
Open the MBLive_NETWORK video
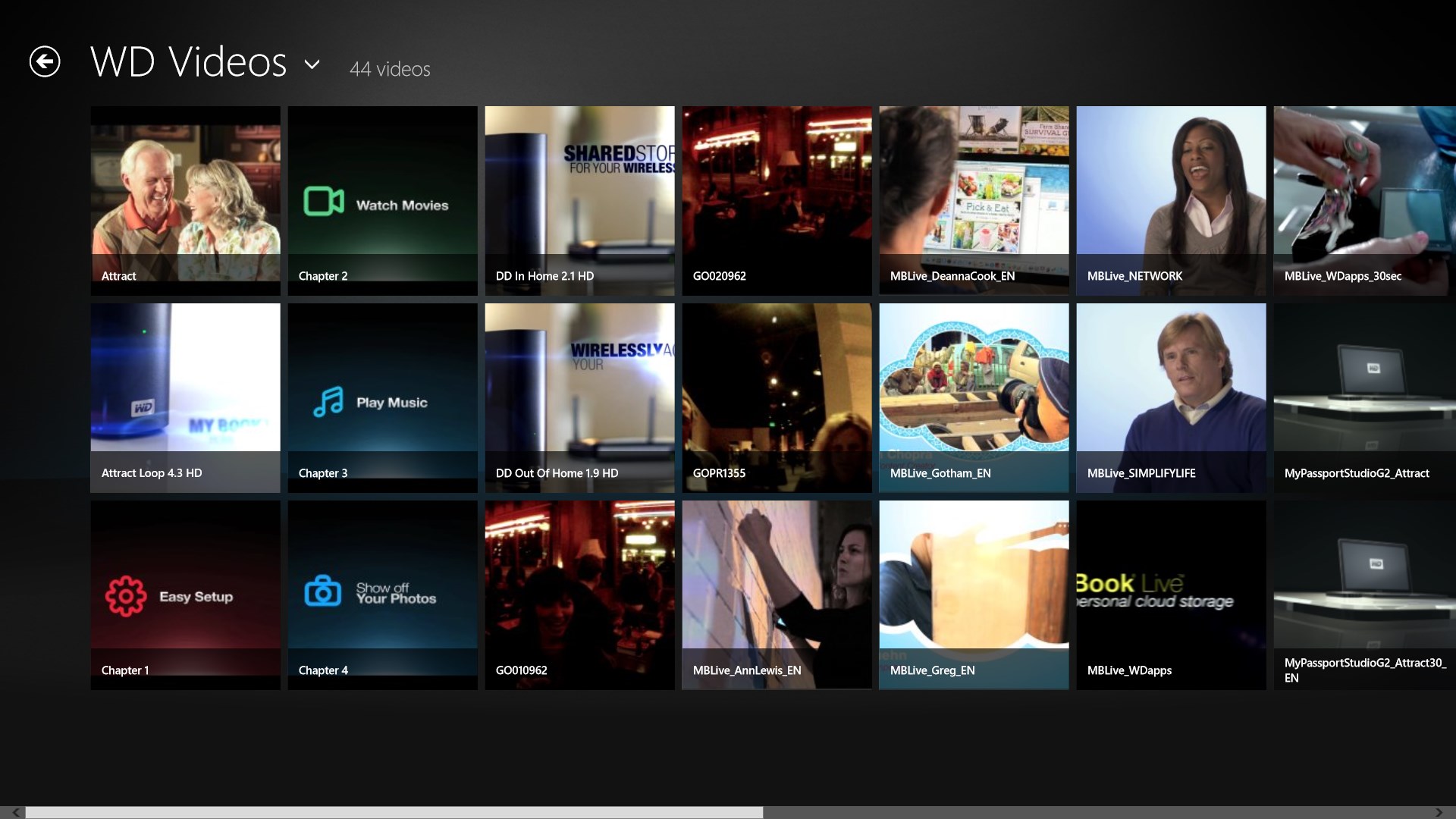1171,200
